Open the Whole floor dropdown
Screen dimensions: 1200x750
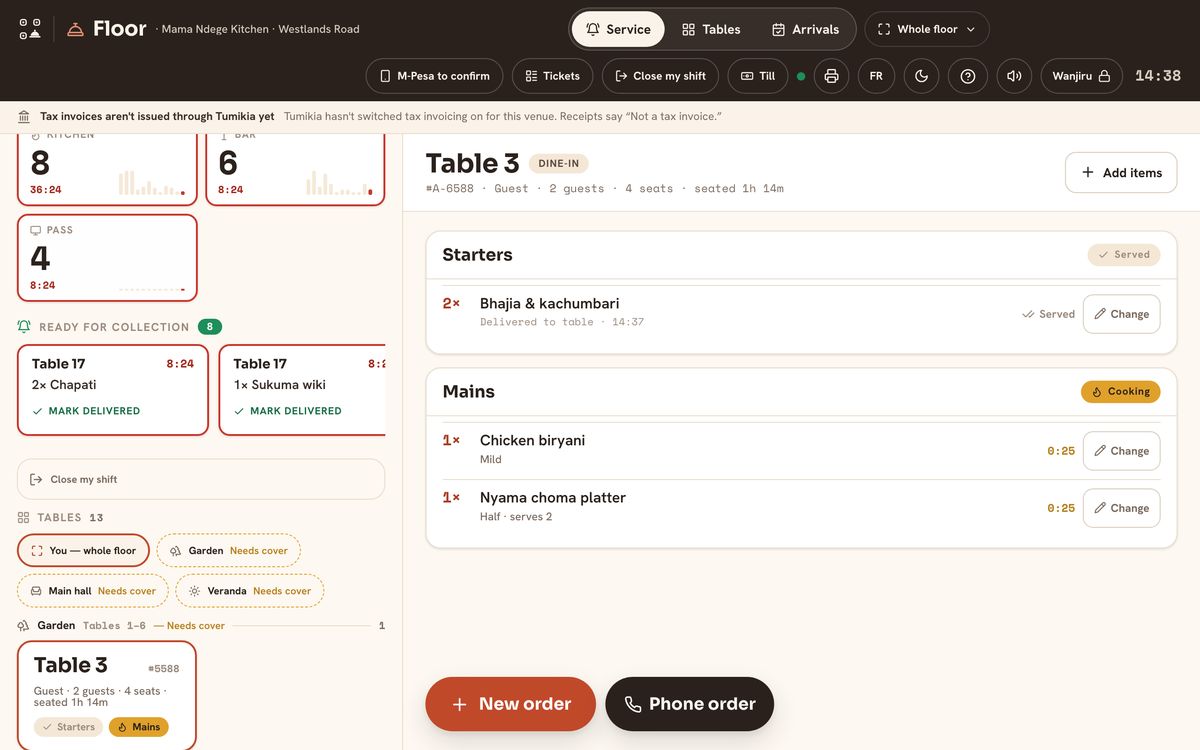point(927,29)
